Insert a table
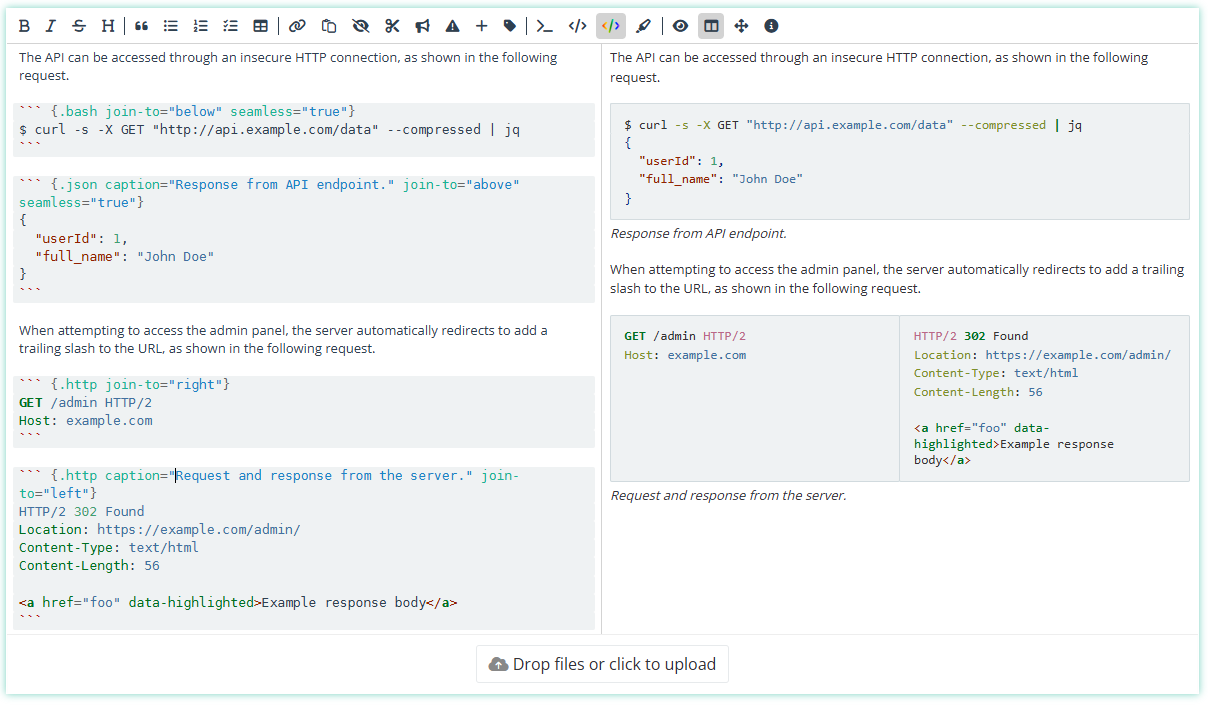1208x705 pixels. point(260,26)
